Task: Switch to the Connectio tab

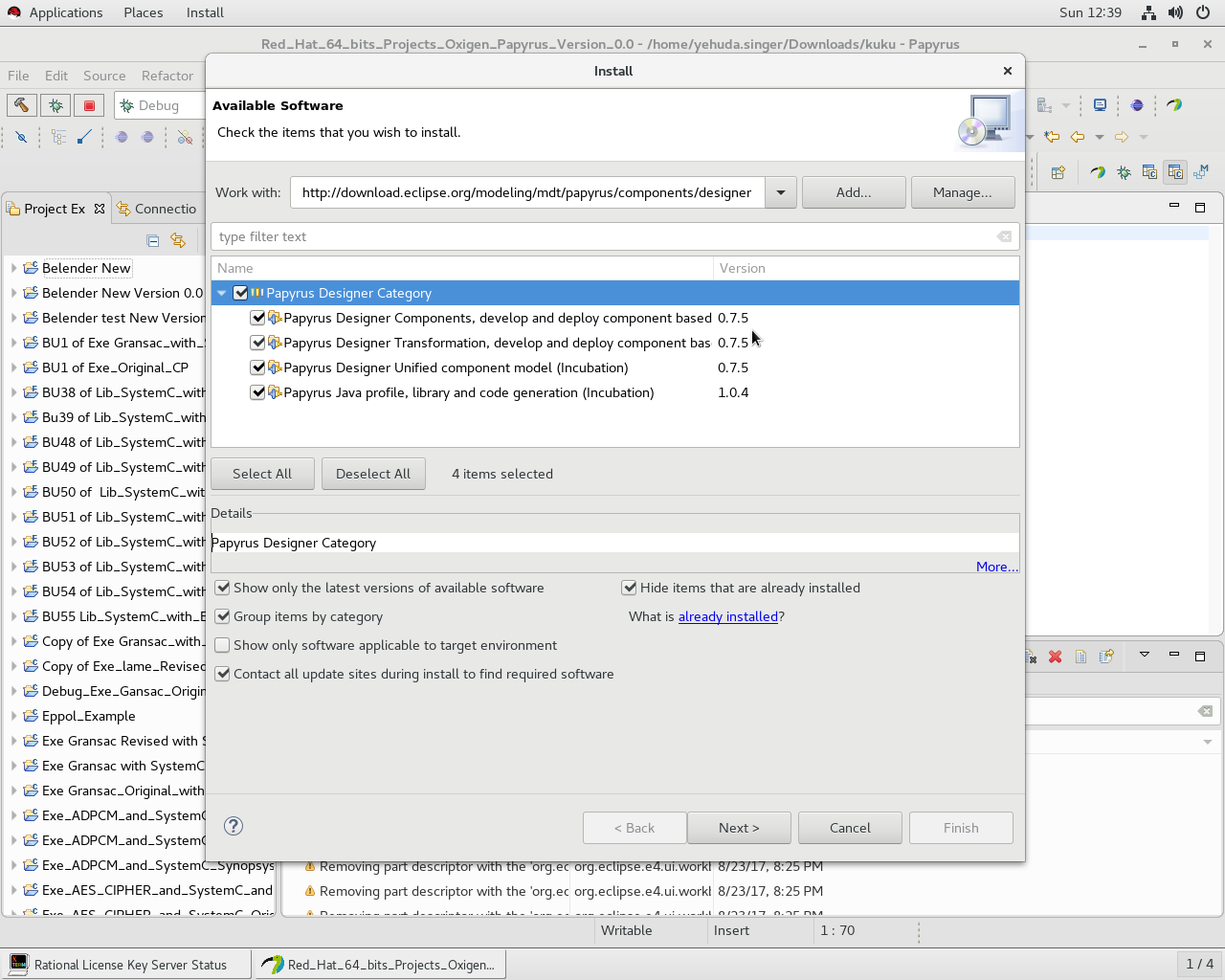Action: tap(156, 209)
